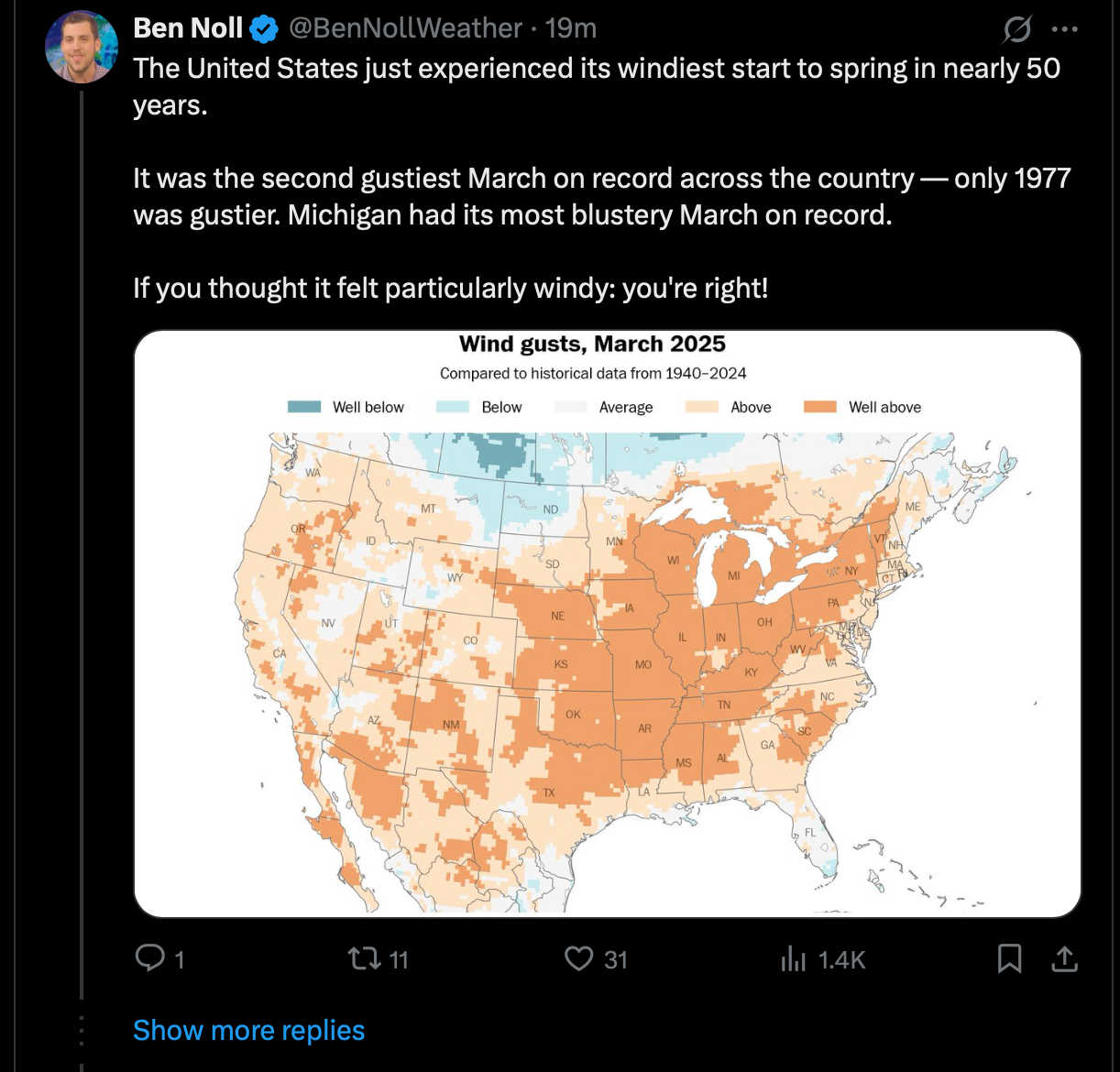Enlarge the Wind gusts March 2025 map image
Image resolution: width=1120 pixels, height=1072 pixels.
(608, 624)
